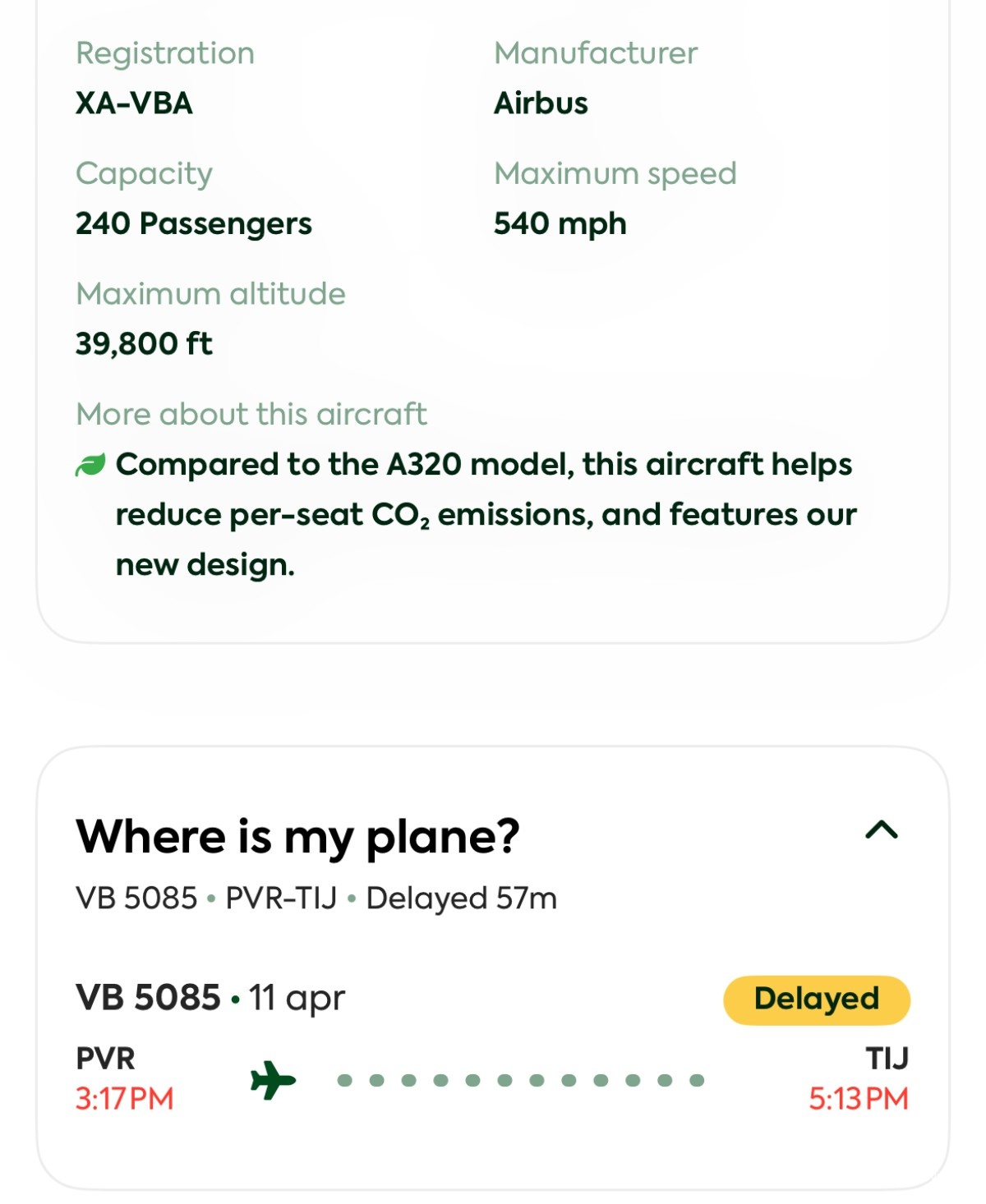This screenshot has width=986, height=1204.
Task: Tap the Maximum altitude label
Action: (210, 294)
